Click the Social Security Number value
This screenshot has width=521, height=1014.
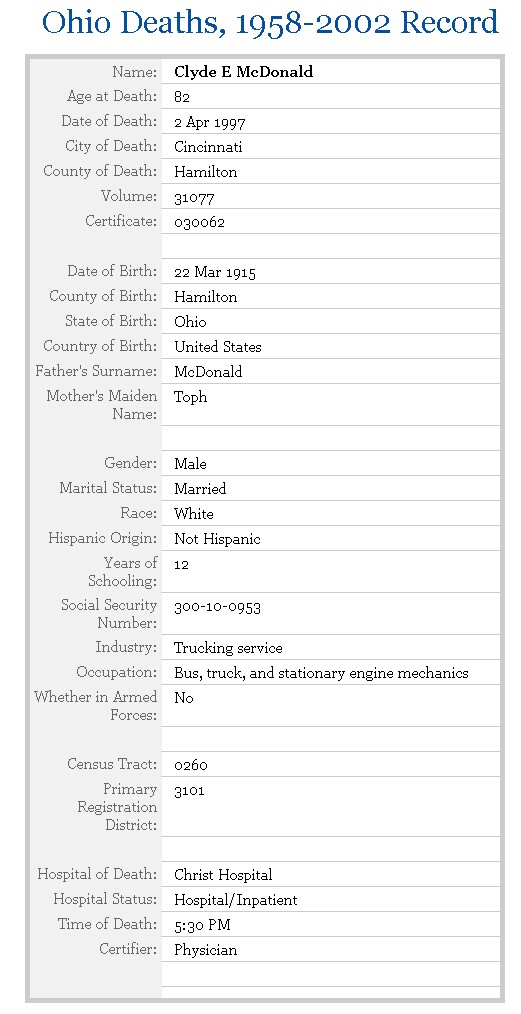217,607
